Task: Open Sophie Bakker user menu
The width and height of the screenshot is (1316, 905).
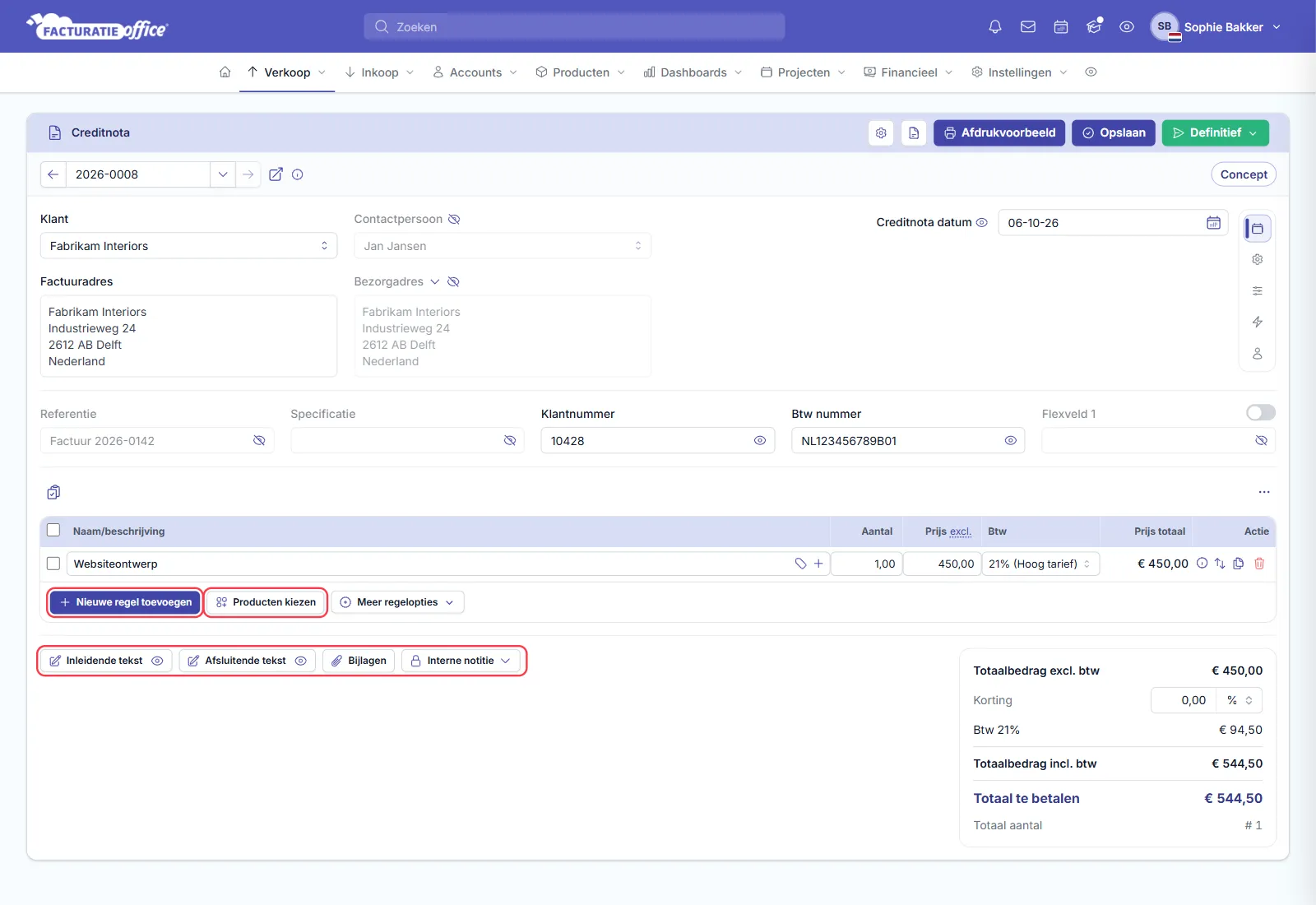Action: click(1216, 27)
